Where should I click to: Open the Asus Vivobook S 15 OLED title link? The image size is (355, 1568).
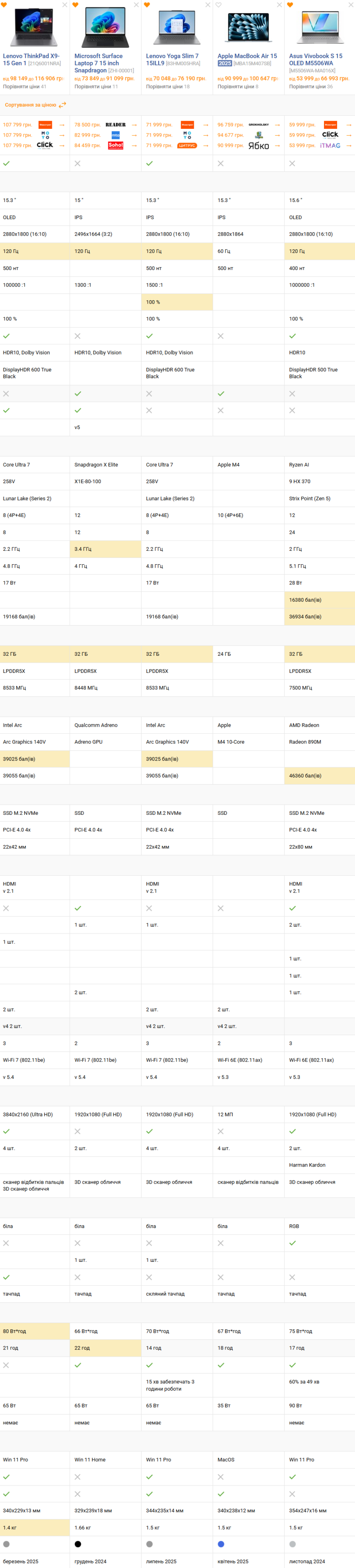pos(315,60)
